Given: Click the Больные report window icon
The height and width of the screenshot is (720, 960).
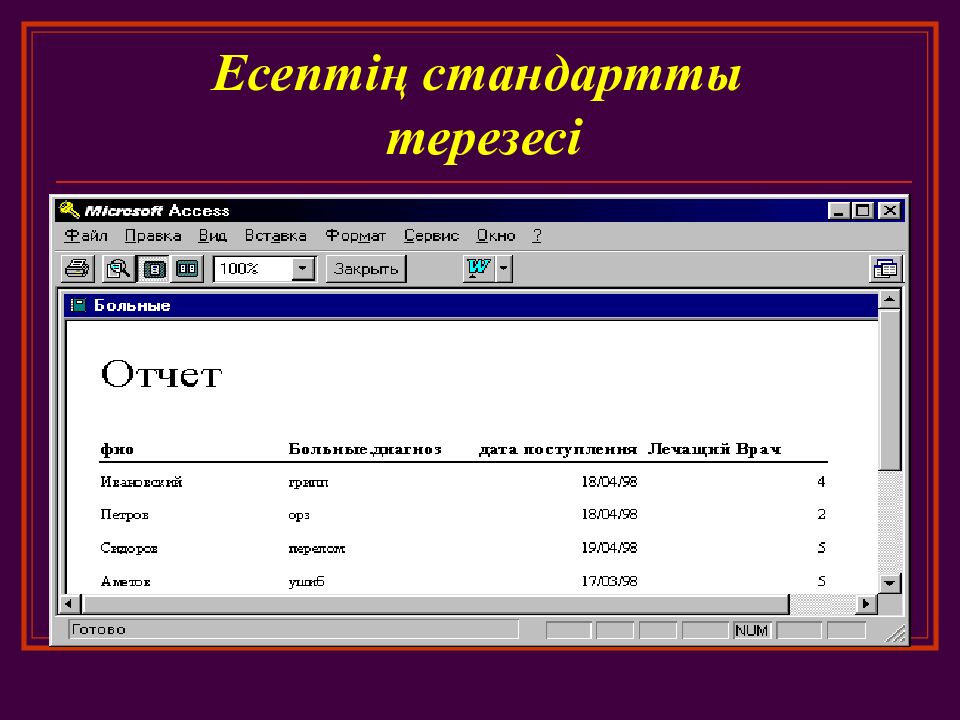Looking at the screenshot, I should pyautogui.click(x=79, y=306).
